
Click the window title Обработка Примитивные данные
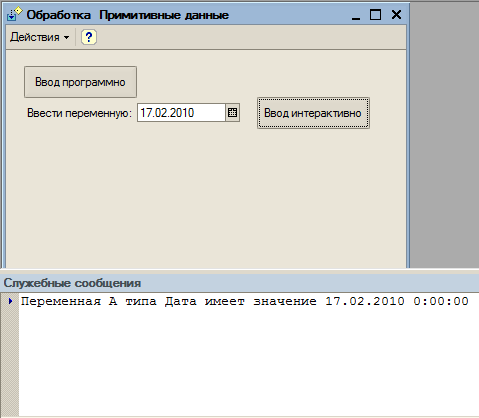(128, 15)
